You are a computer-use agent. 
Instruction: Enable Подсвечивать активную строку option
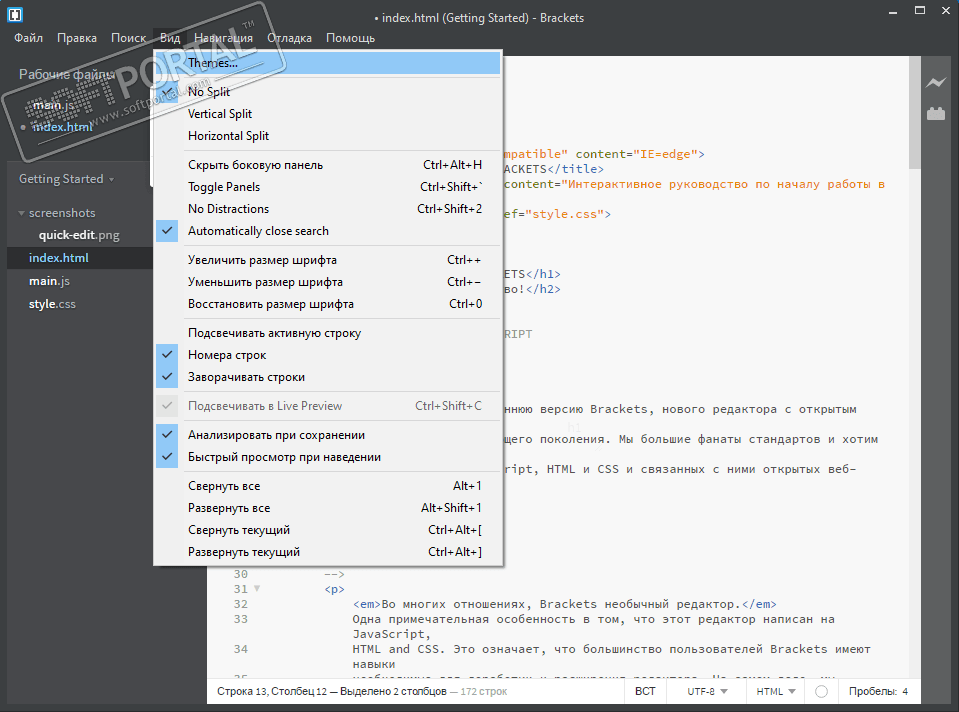[x=328, y=333]
